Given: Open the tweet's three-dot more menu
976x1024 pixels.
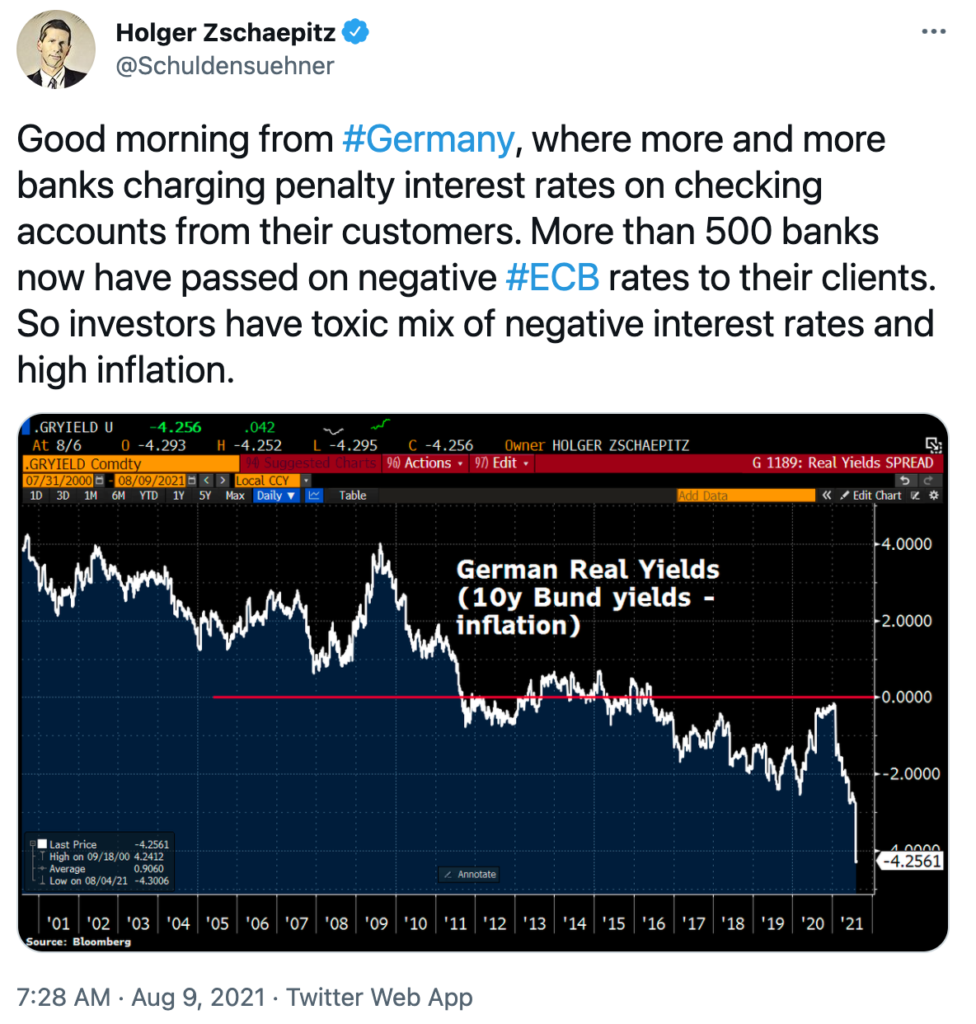Looking at the screenshot, I should (x=933, y=31).
